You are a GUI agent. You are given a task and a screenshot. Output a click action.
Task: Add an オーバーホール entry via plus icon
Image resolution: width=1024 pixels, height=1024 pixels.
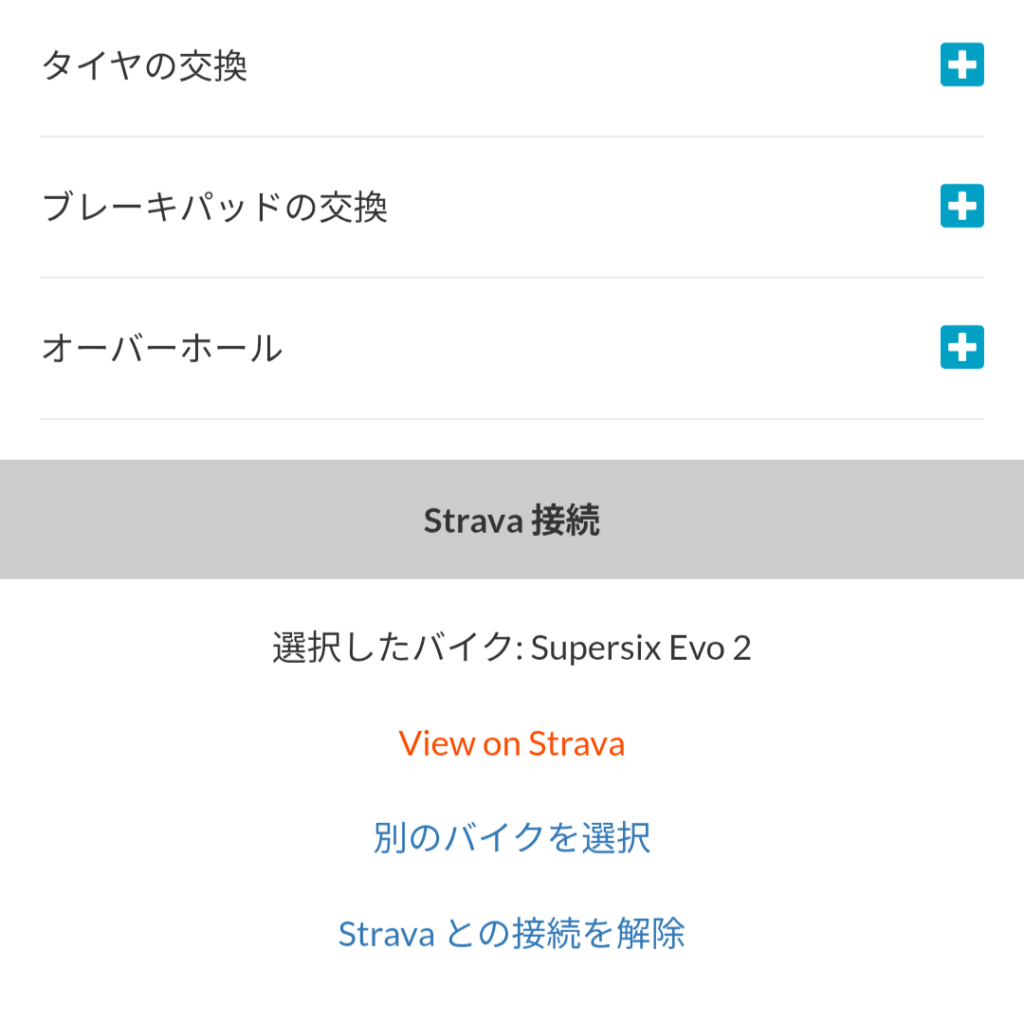click(x=962, y=347)
